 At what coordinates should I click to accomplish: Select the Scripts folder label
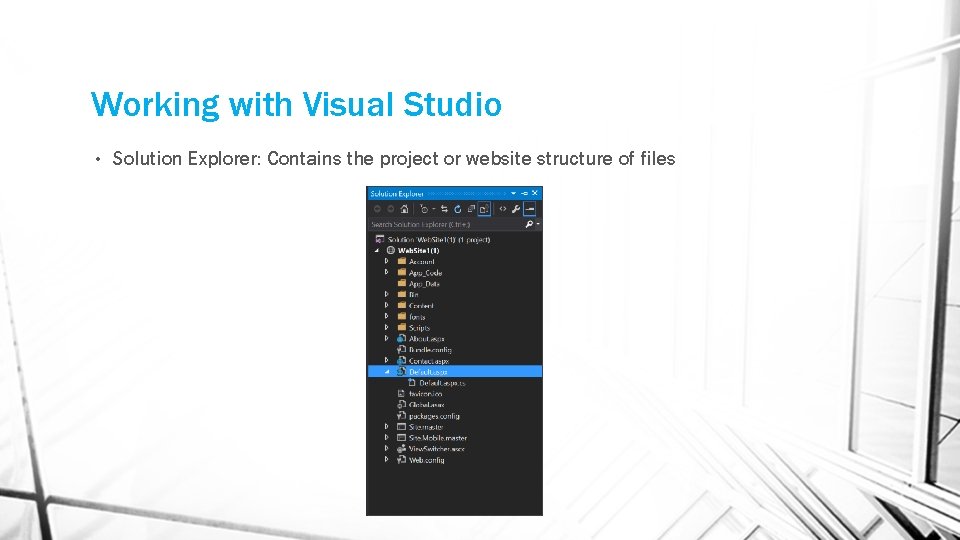419,328
